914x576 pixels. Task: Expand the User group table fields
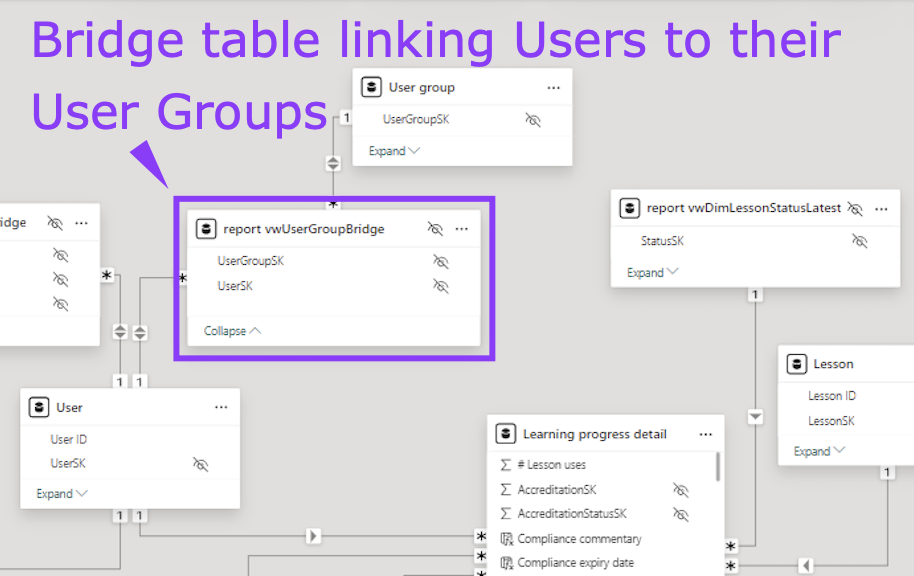(x=394, y=152)
